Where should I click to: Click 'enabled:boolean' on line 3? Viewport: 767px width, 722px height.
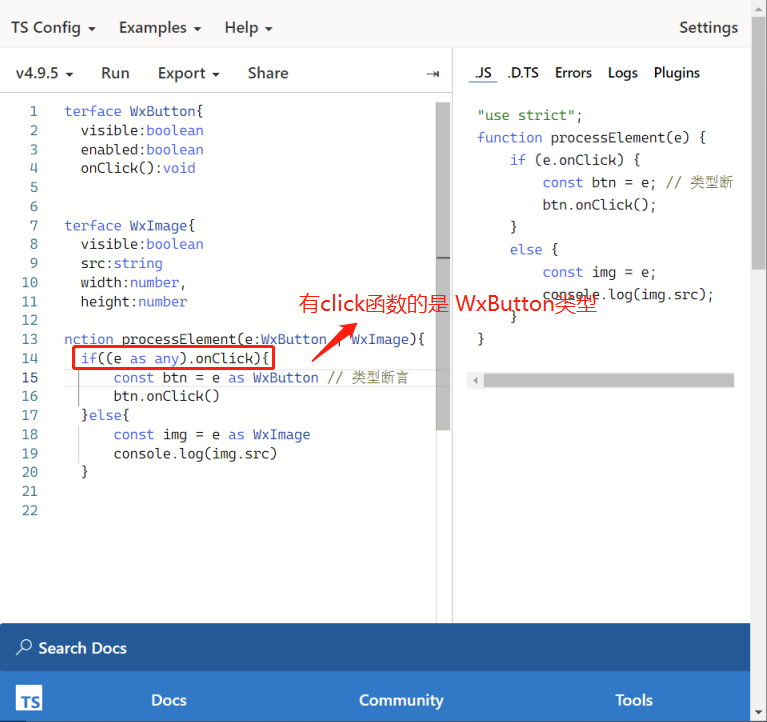tap(142, 150)
